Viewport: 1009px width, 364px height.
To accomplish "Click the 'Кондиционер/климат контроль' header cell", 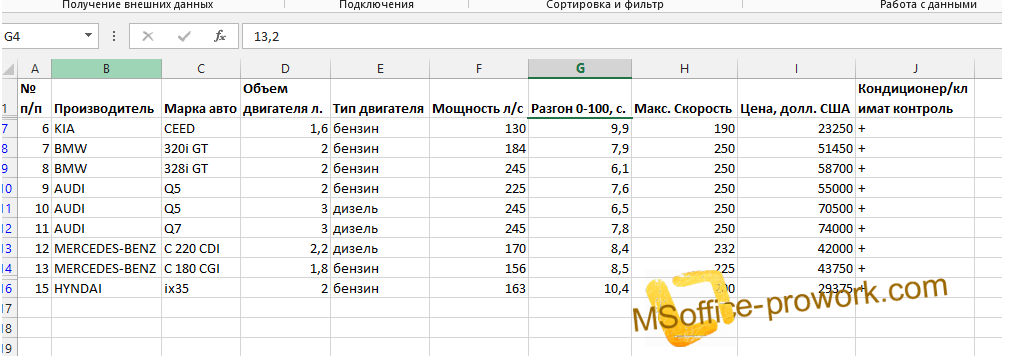I will coord(914,98).
